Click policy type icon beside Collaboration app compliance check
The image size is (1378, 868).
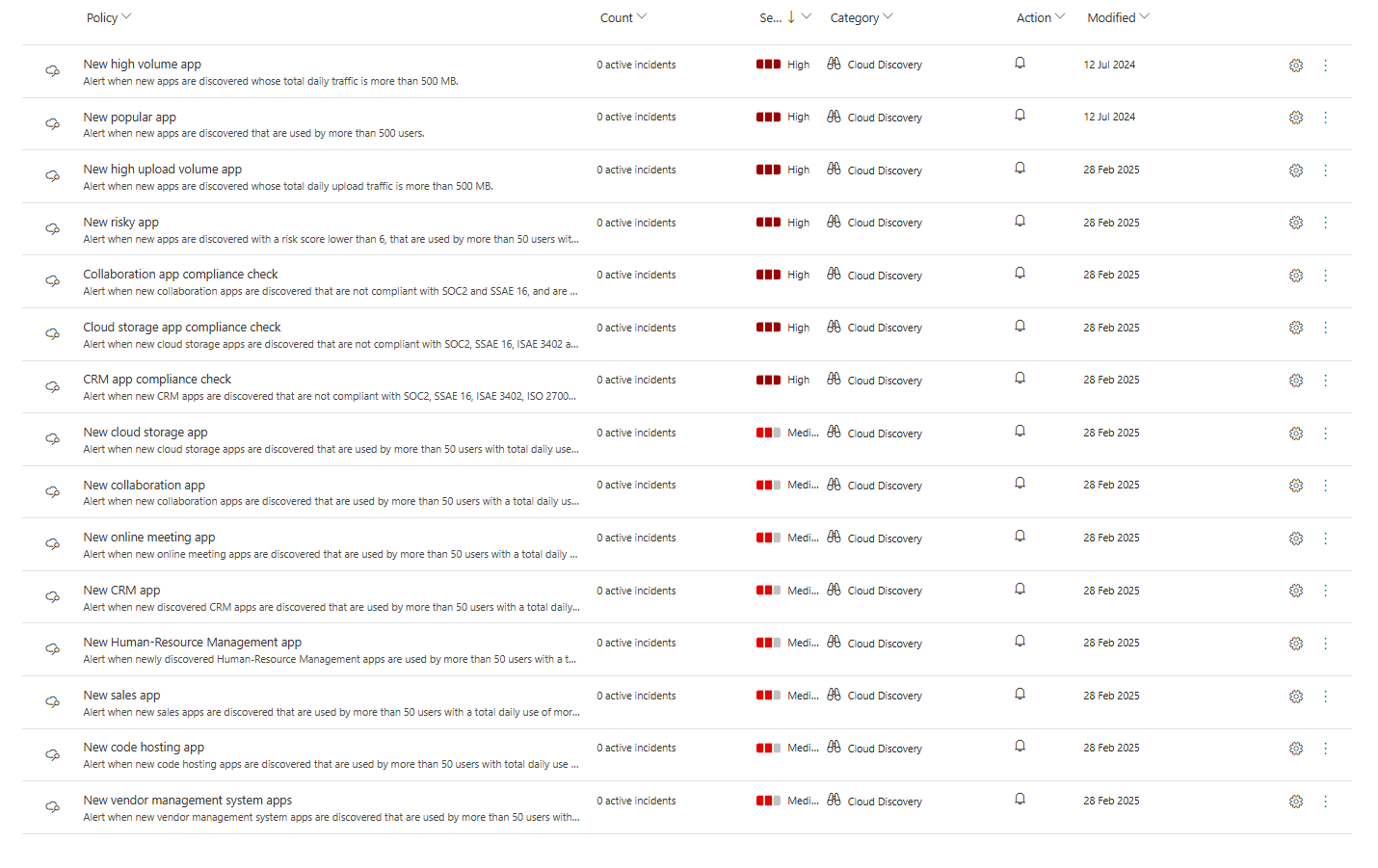pyautogui.click(x=53, y=281)
